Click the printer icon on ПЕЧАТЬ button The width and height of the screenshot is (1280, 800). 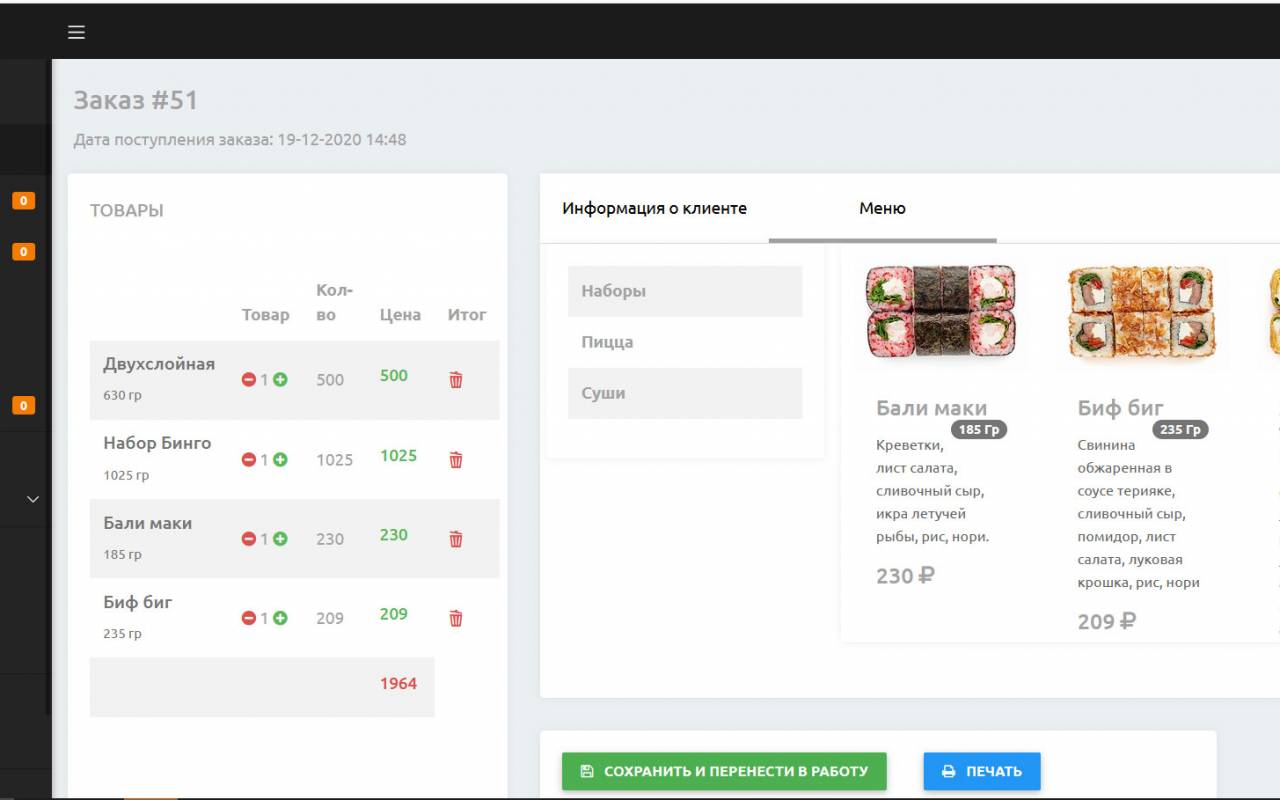click(x=947, y=771)
